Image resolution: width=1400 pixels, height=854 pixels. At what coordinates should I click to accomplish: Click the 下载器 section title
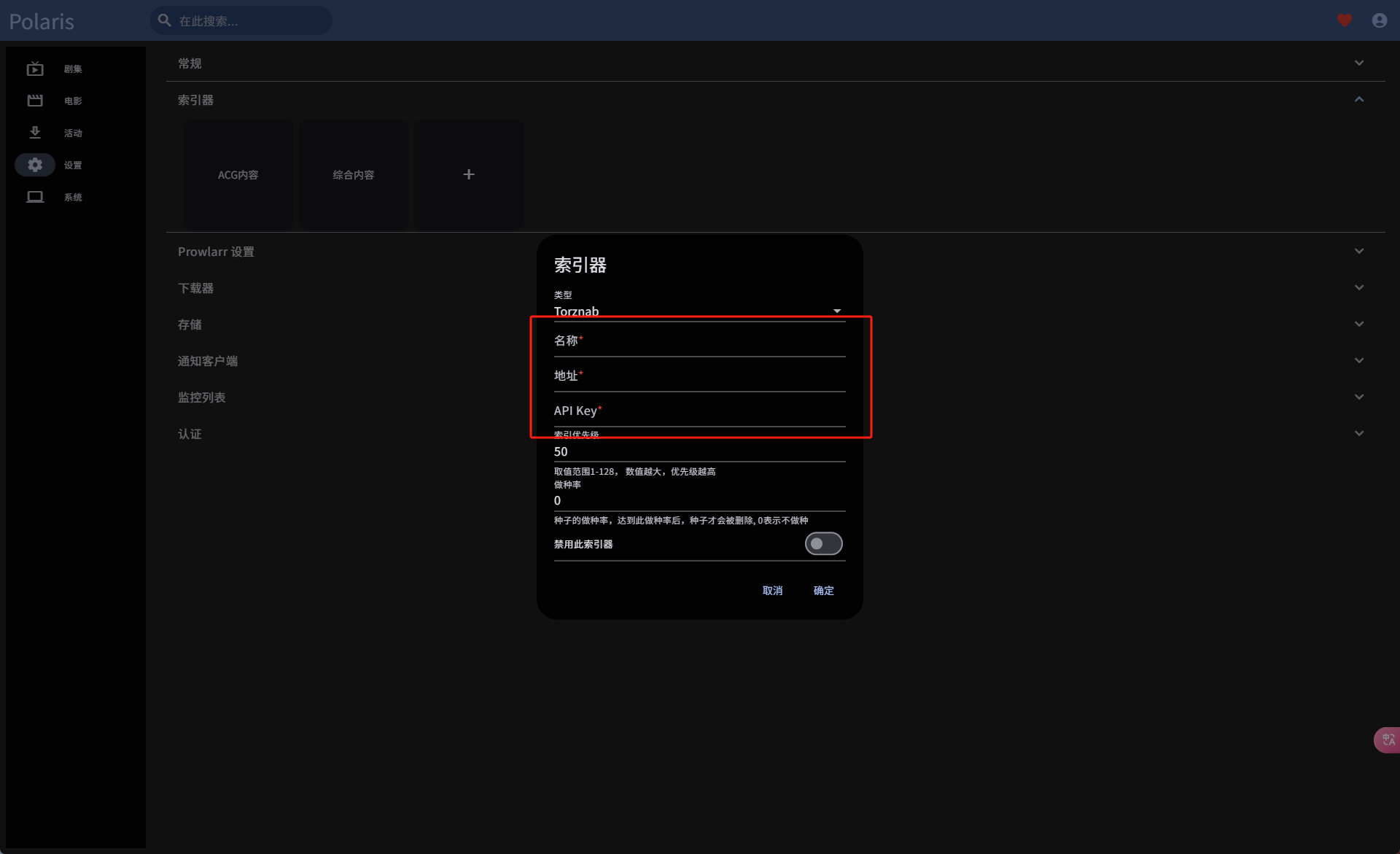[195, 288]
